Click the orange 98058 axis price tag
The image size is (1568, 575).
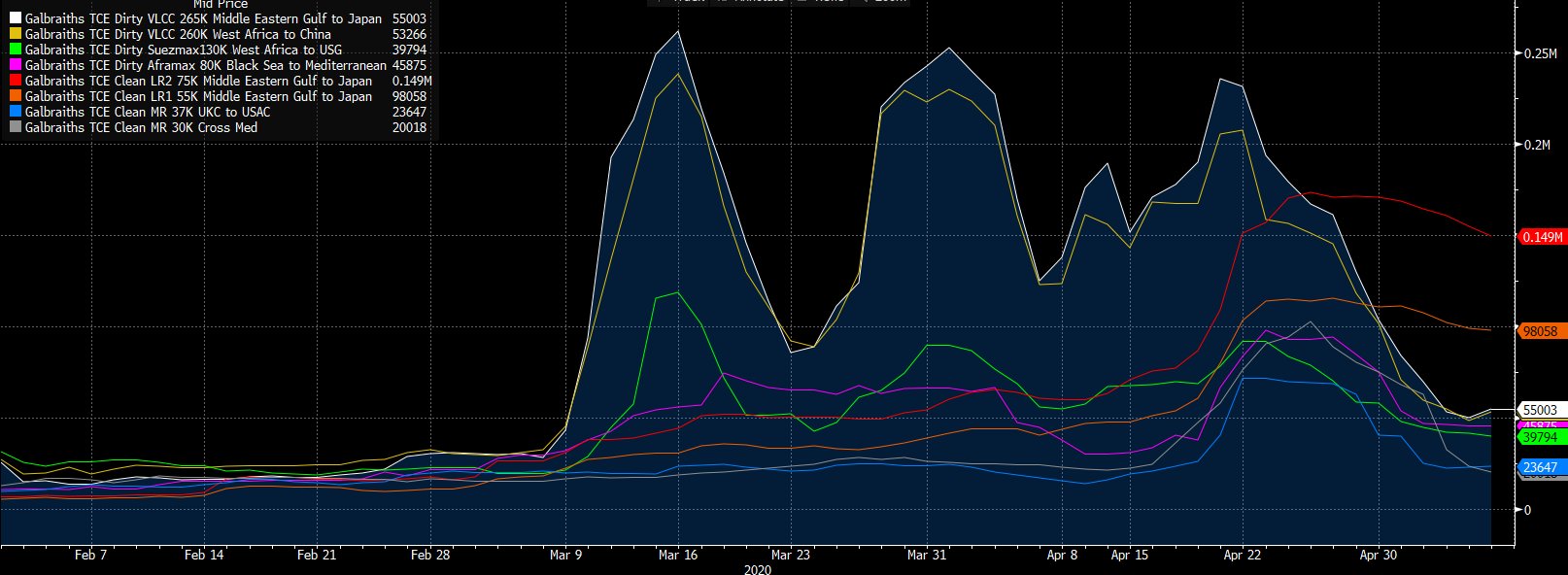[1540, 331]
